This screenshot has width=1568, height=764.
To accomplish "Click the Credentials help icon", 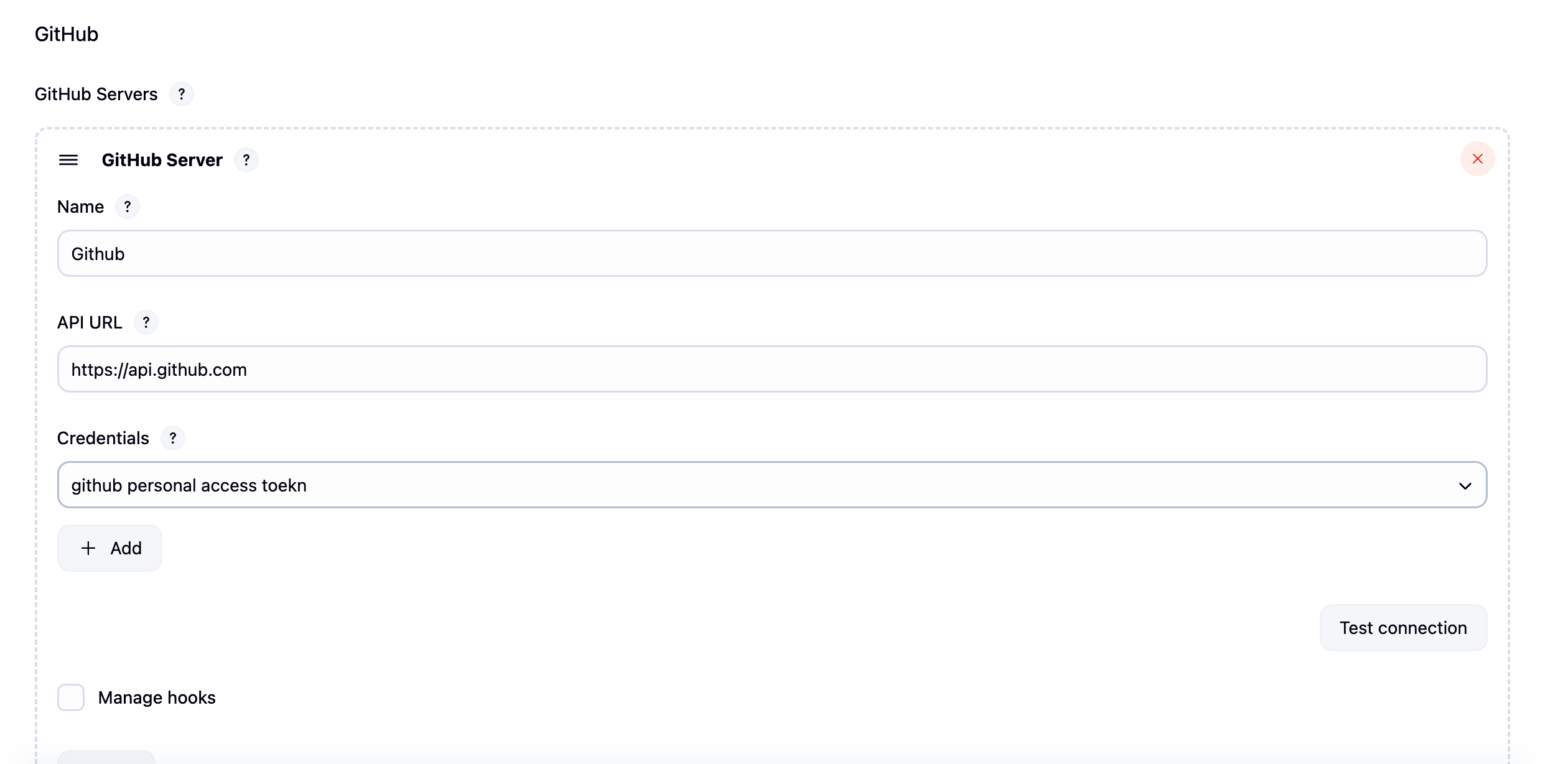I will [173, 438].
